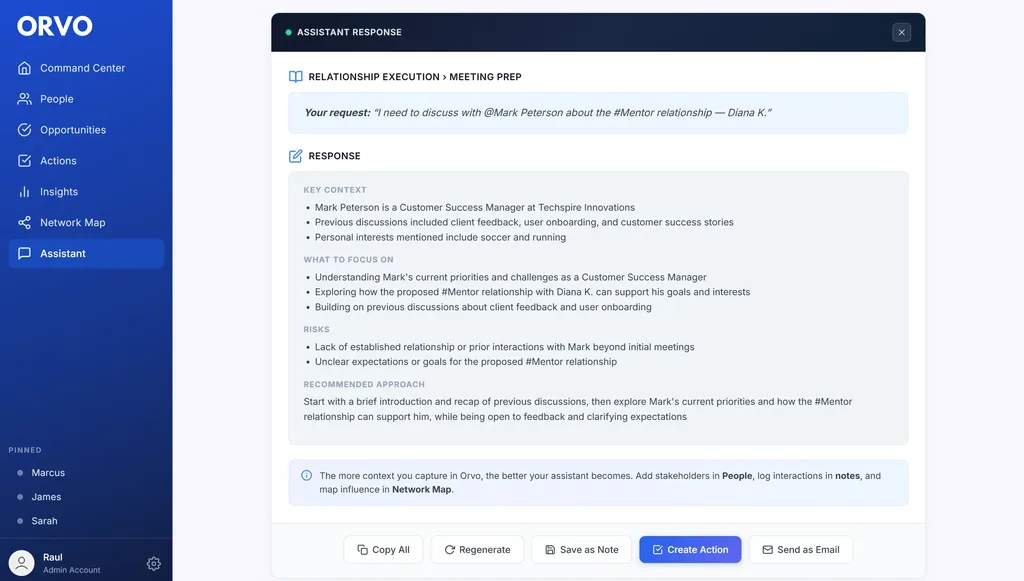Save the response as a note
Screen dimensions: 1024x581
581,549
